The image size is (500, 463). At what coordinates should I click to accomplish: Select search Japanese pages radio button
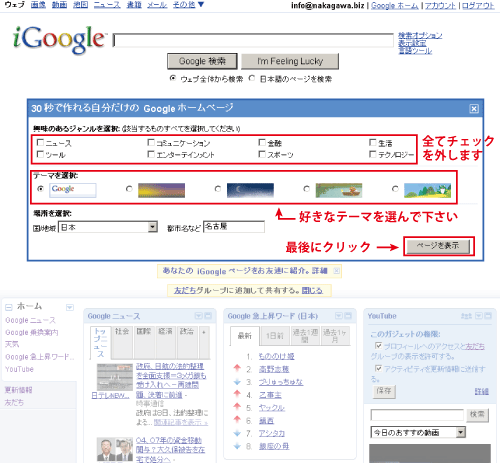(252, 78)
